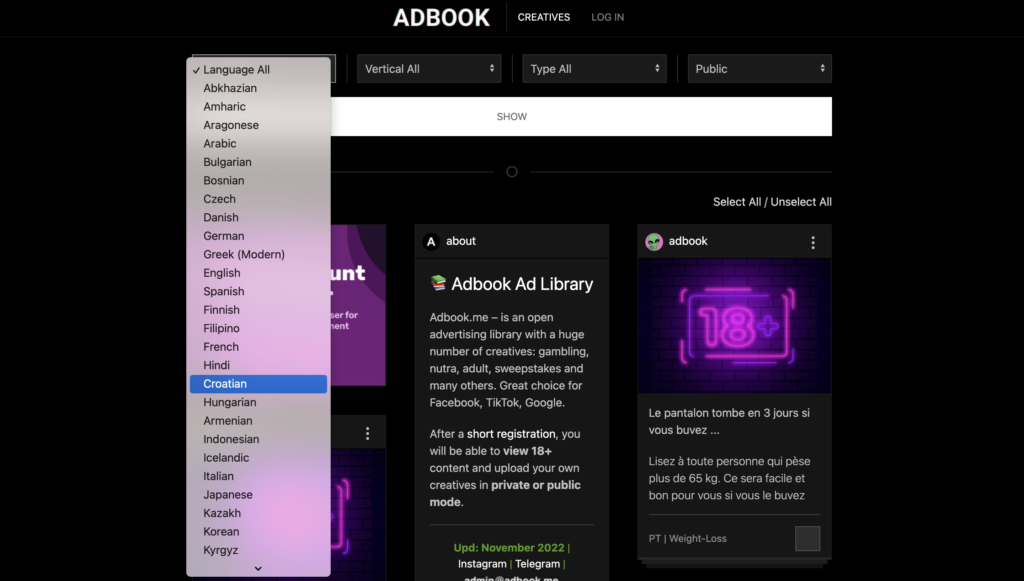Pick Filipino language option
This screenshot has height=581, width=1024.
tap(259, 328)
